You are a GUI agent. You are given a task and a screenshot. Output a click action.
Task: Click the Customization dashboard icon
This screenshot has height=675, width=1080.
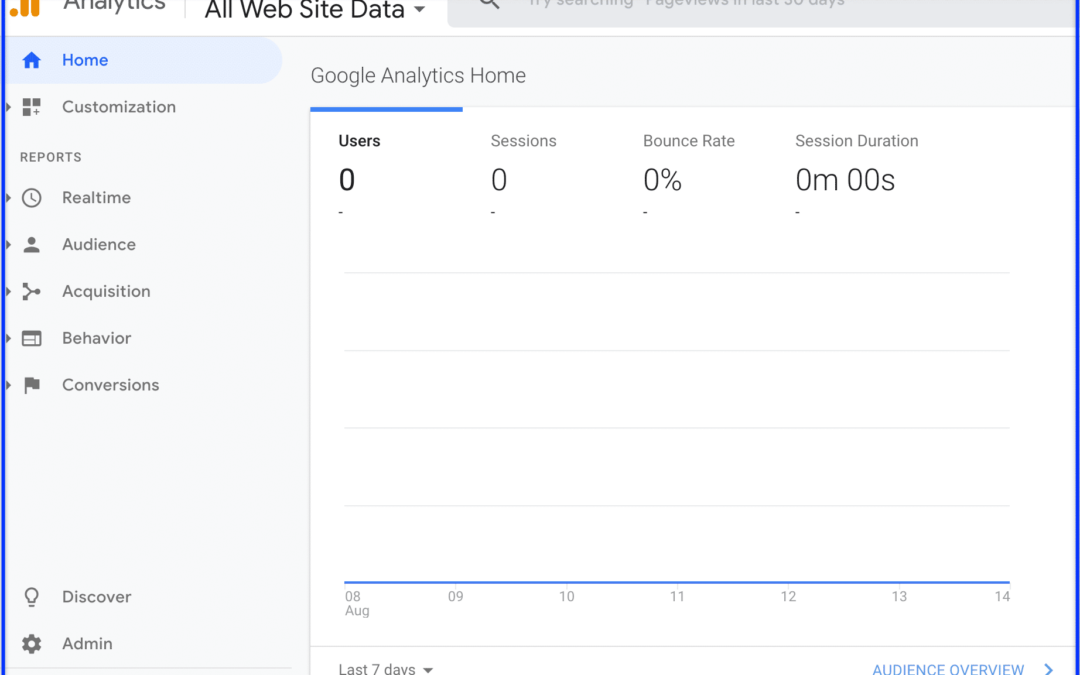[32, 107]
